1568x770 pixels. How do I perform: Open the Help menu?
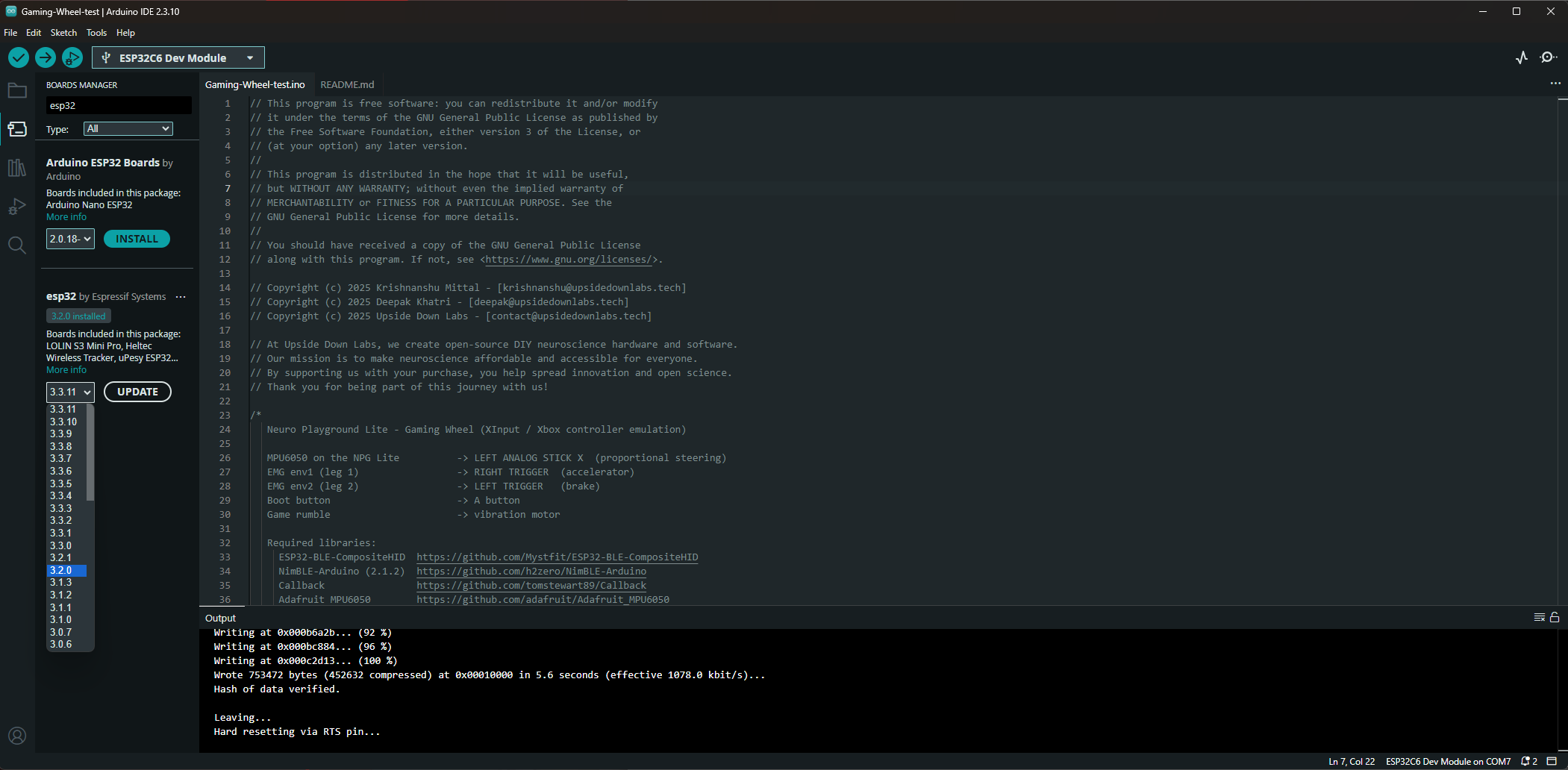[125, 33]
